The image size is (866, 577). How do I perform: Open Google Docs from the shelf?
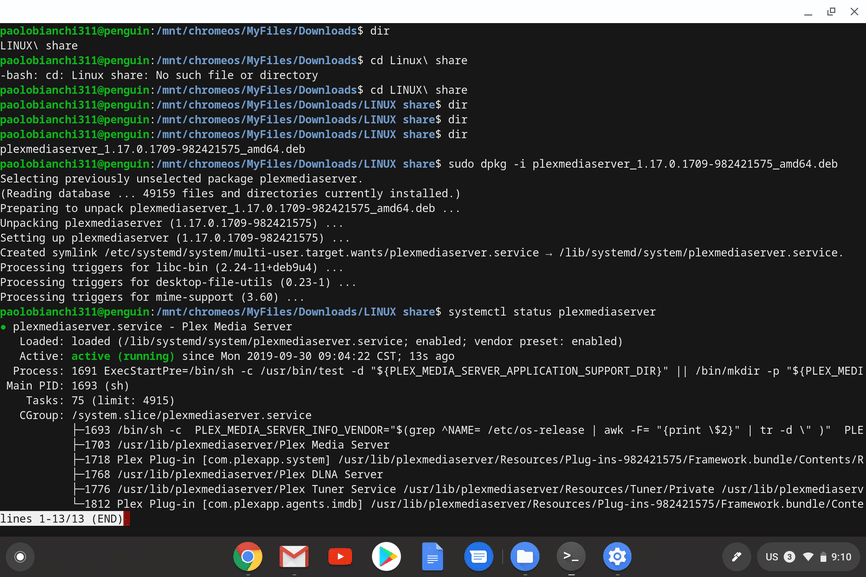tap(432, 557)
